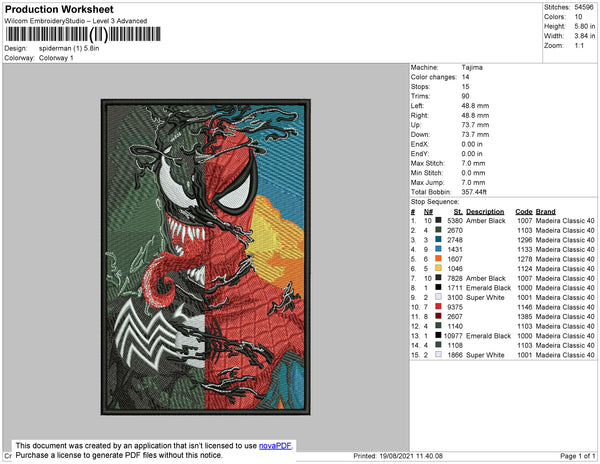Click 'Wilcom EmbroideryStudio – Level 3 Advanced' subtitle
This screenshot has height=464, width=600.
[76, 21]
